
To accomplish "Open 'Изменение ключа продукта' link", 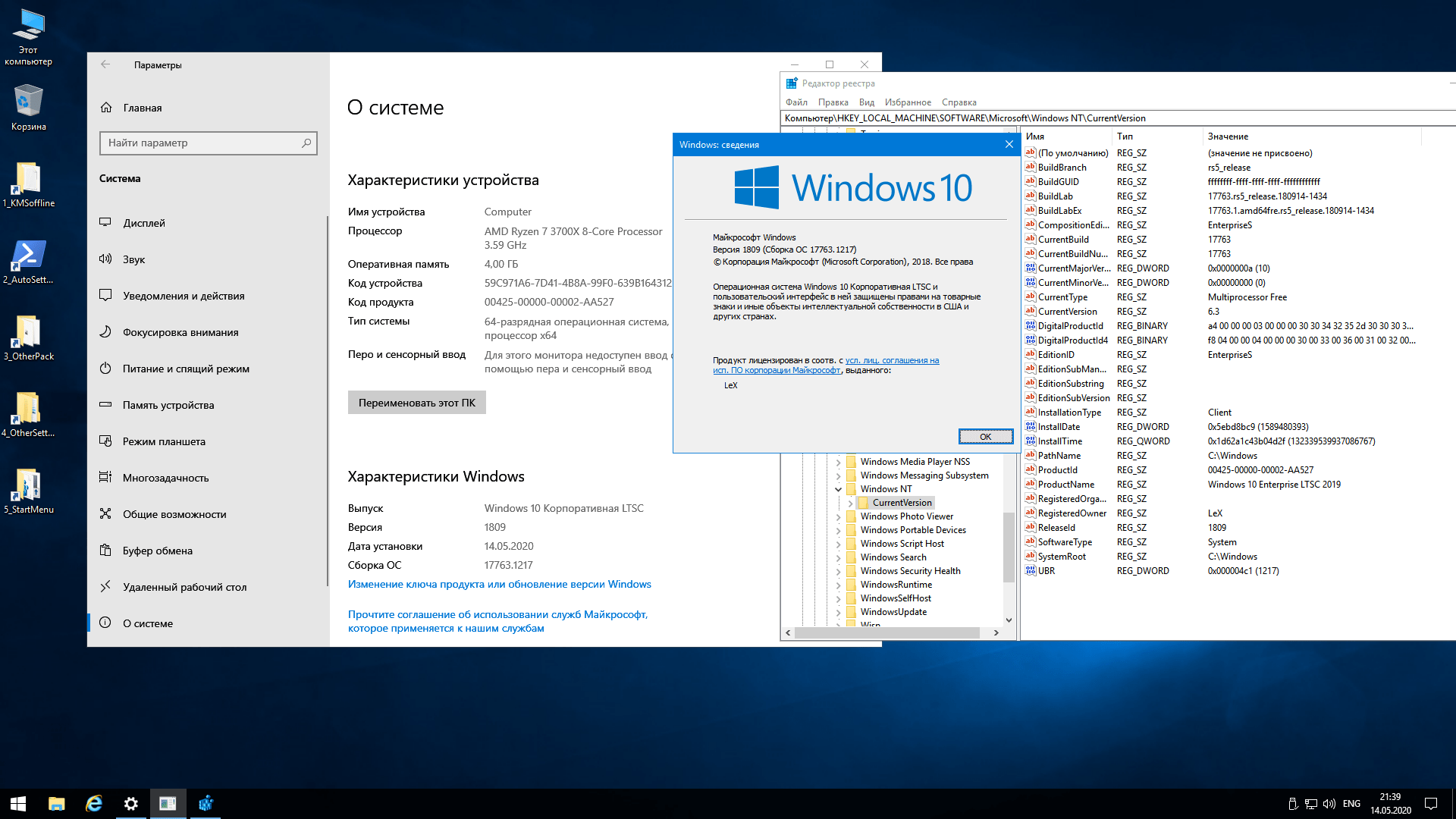I will pyautogui.click(x=499, y=584).
